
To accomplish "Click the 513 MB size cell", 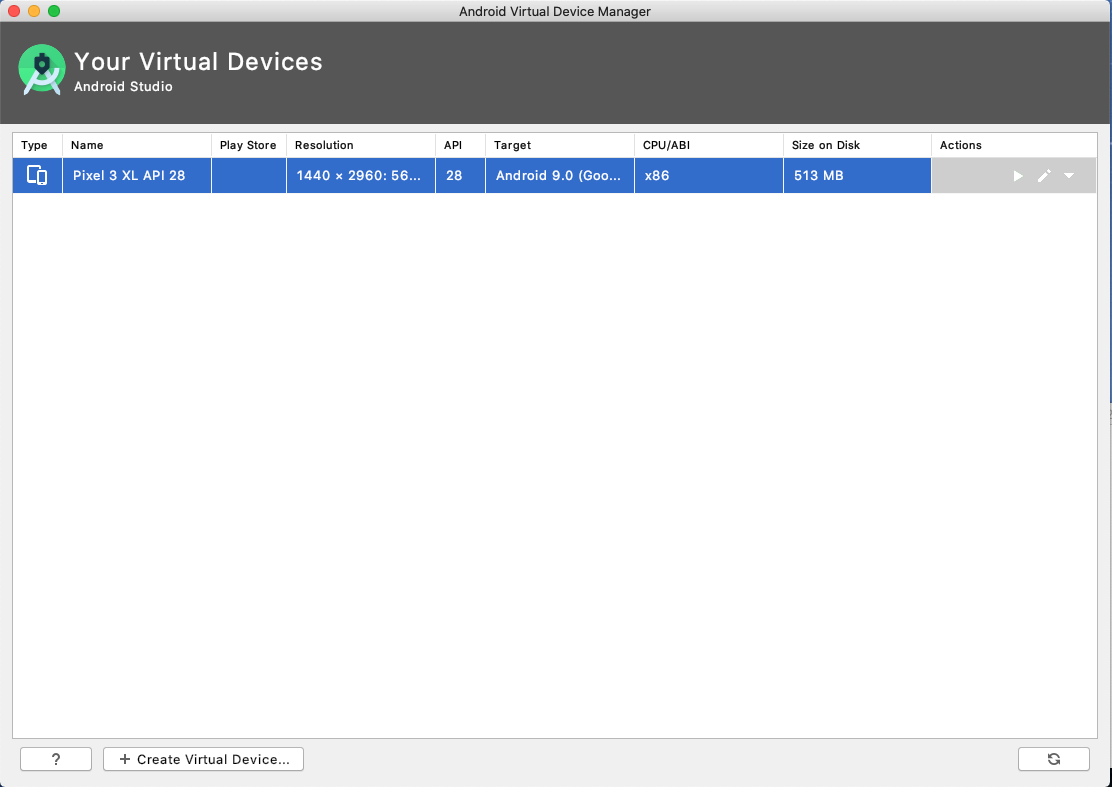I will (x=818, y=176).
